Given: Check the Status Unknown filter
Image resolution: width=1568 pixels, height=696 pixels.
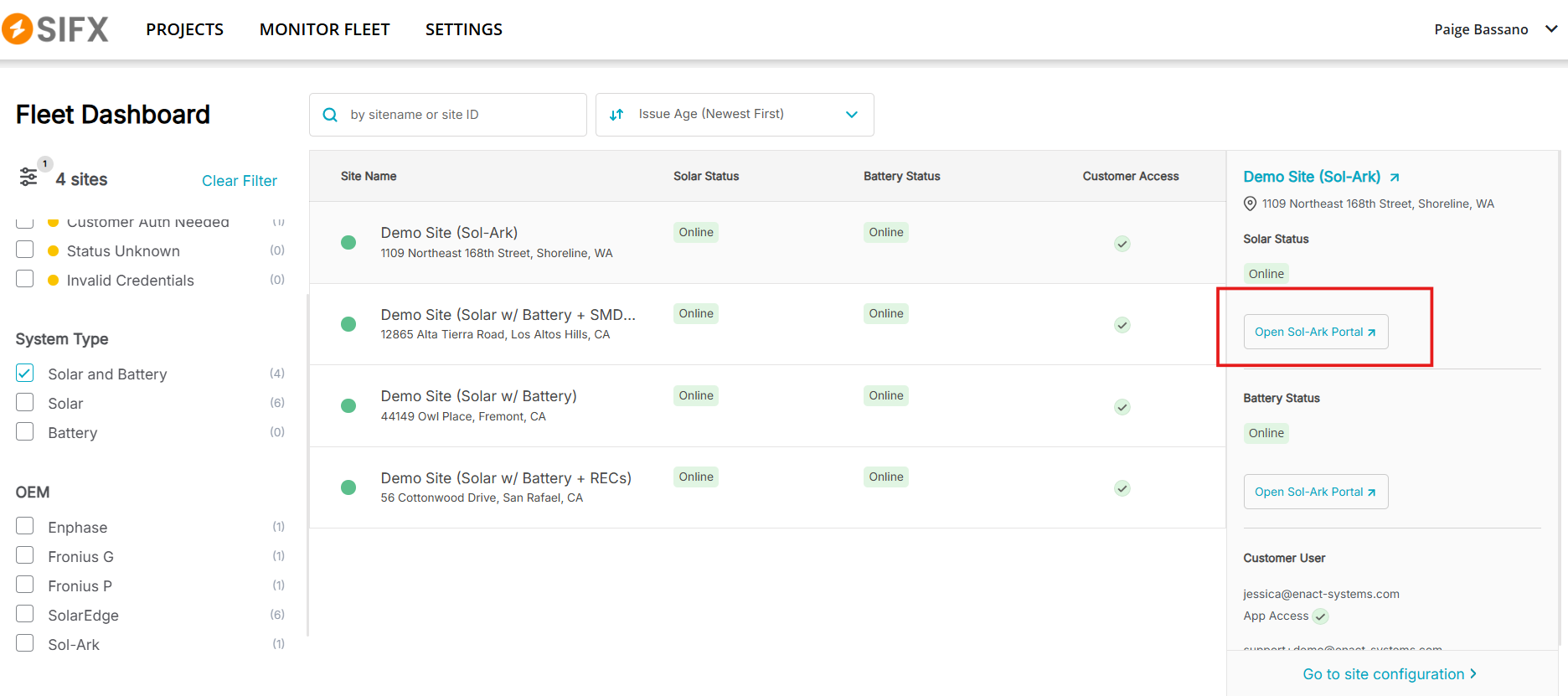Looking at the screenshot, I should tap(25, 250).
